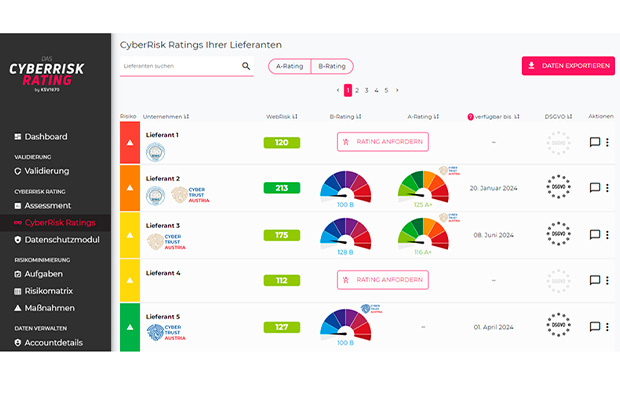Open three-dot actions menu for Lieferant 3
The image size is (620, 402).
(607, 235)
